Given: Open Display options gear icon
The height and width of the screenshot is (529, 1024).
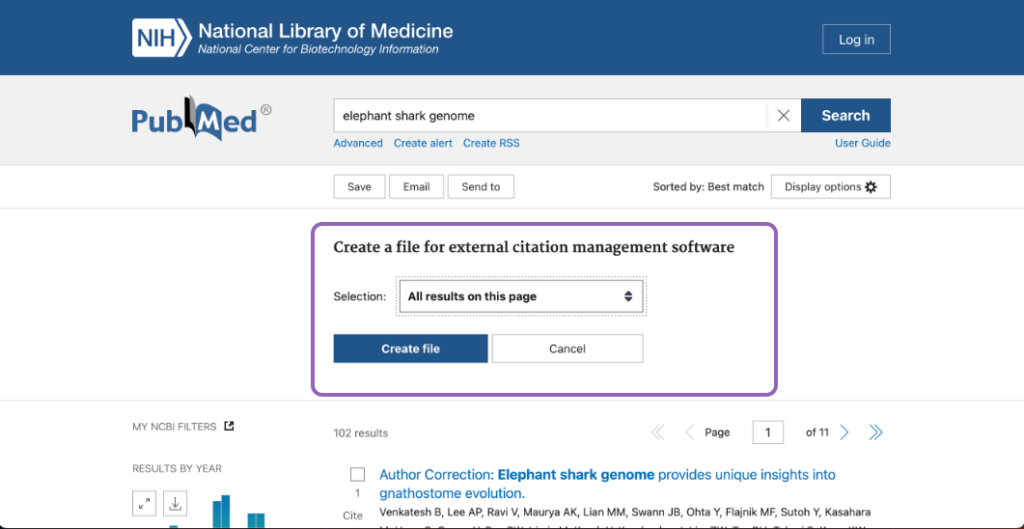Looking at the screenshot, I should point(870,187).
